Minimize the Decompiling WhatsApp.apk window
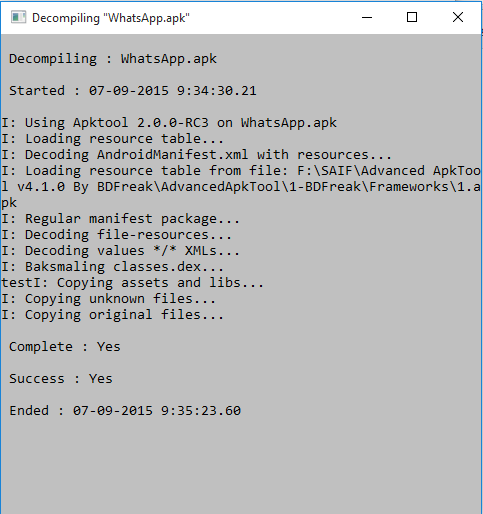Screen dimensions: 483x514 pos(367,17)
